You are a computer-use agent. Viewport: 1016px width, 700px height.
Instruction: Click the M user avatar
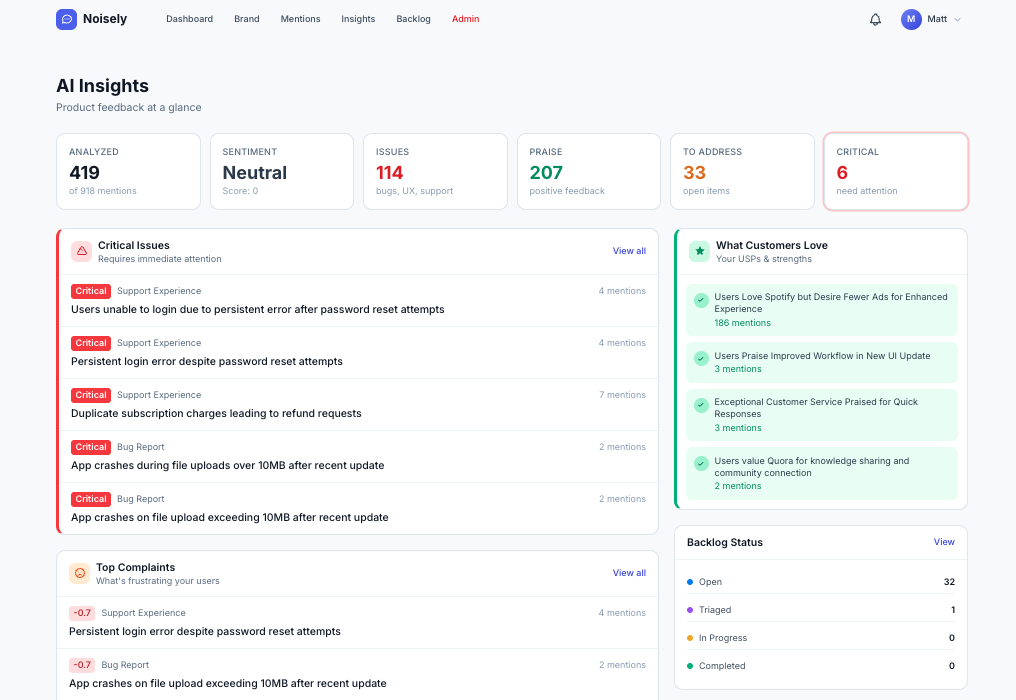coord(910,19)
